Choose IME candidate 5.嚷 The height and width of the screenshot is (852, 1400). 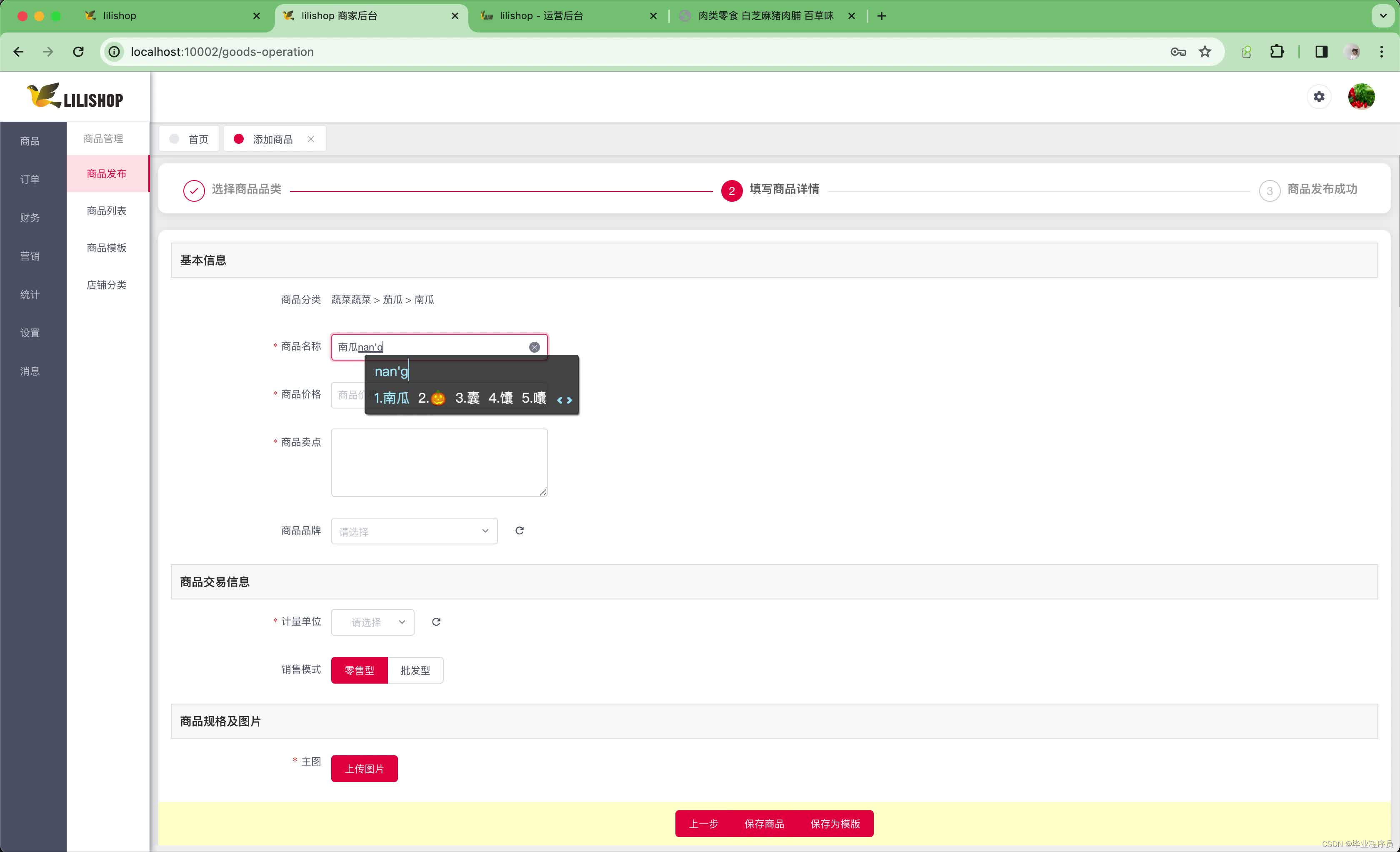coord(534,398)
